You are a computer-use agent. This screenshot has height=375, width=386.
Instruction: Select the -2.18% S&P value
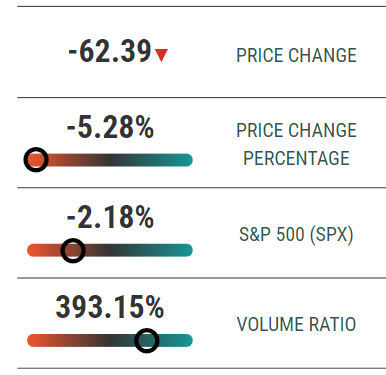point(110,217)
